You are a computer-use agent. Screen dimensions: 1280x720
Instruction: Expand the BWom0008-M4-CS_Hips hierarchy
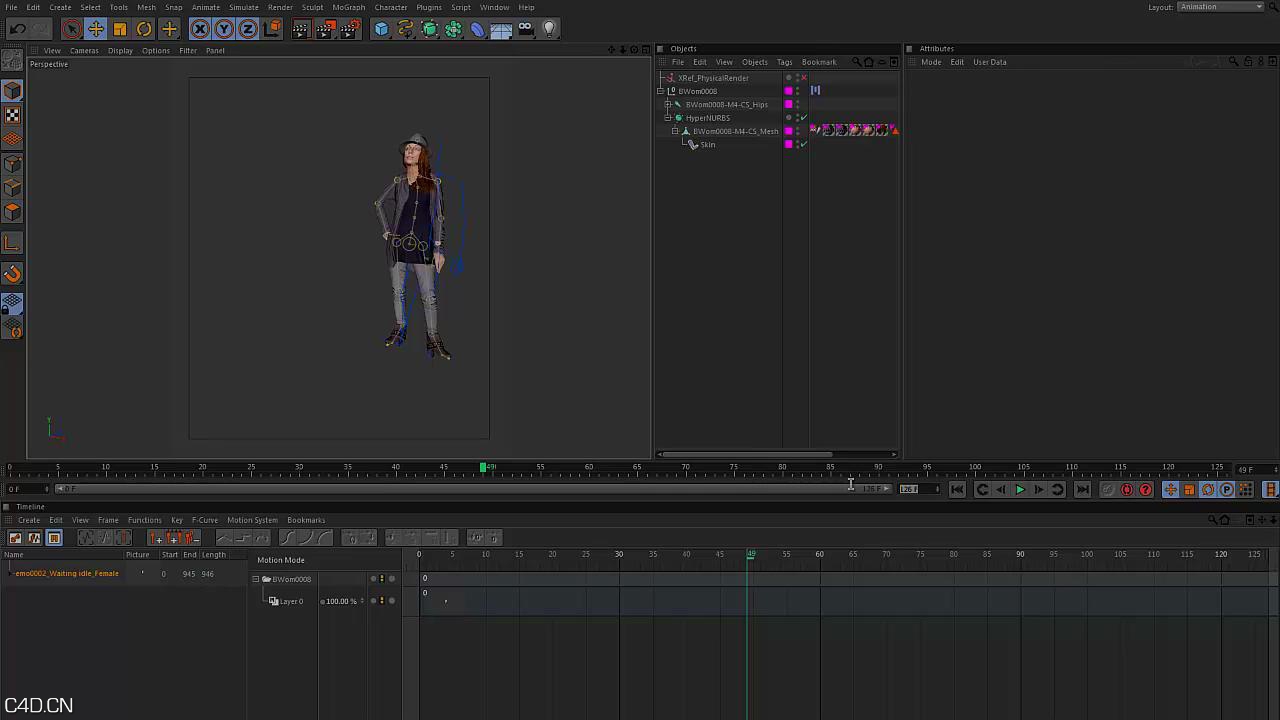668,105
